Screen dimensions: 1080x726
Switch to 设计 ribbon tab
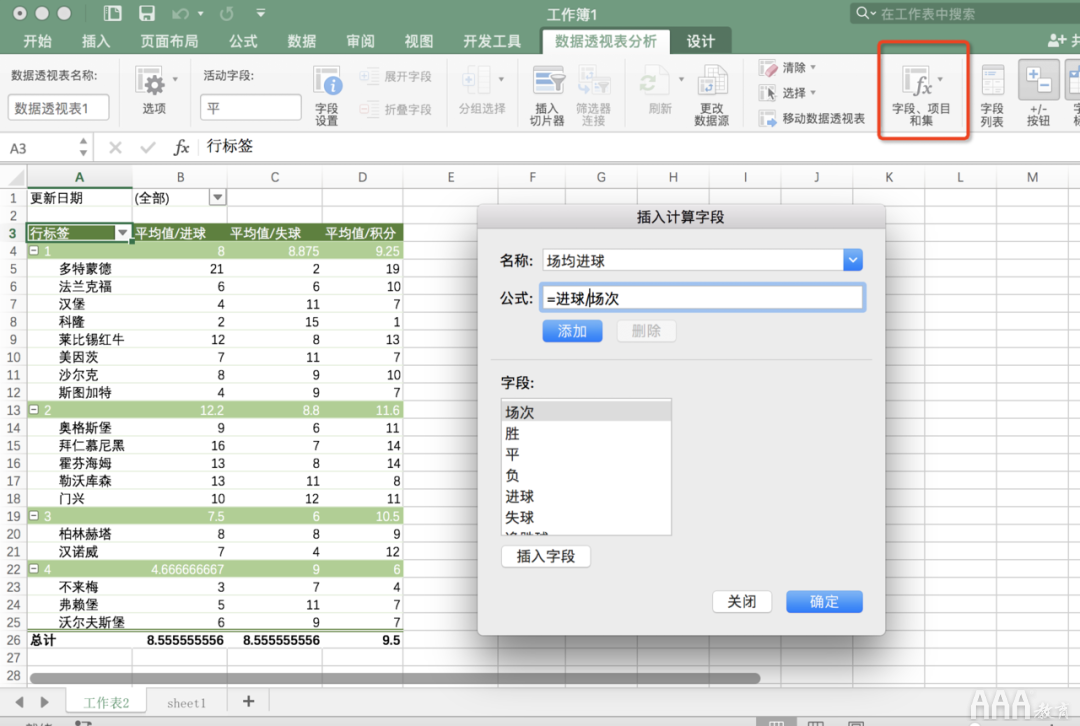700,41
